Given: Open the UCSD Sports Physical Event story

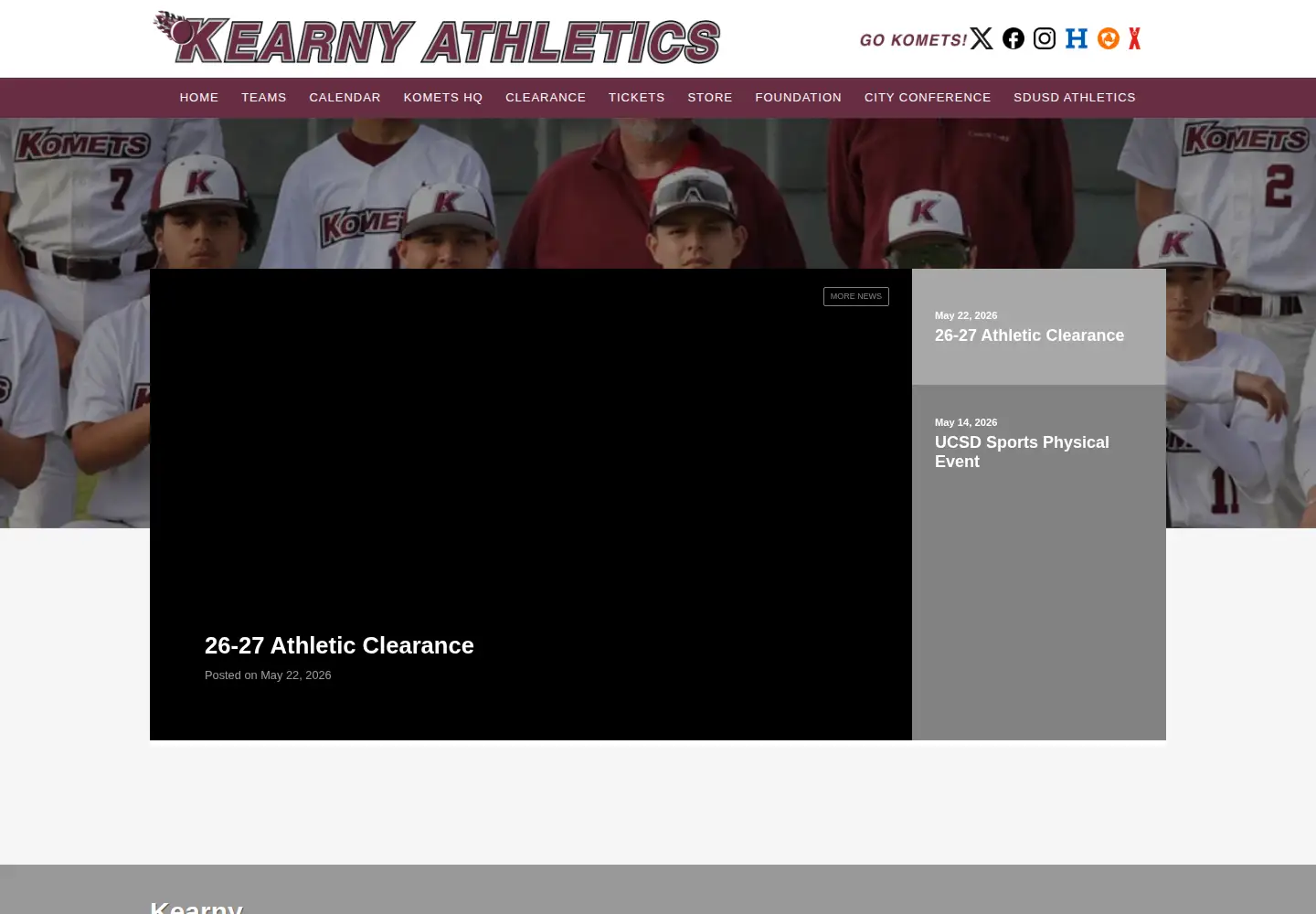Looking at the screenshot, I should (x=1022, y=452).
